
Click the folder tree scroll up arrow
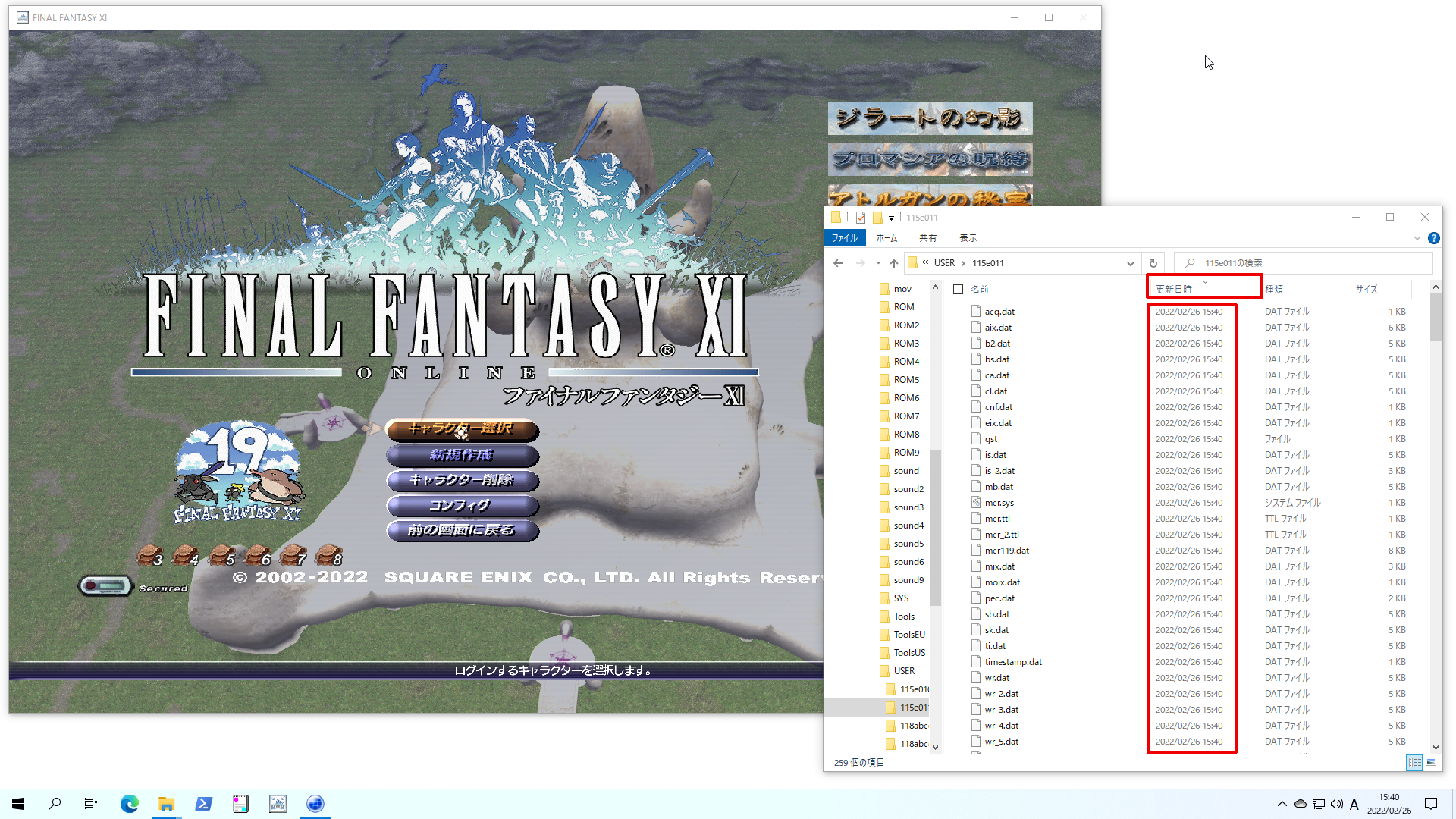coord(935,287)
